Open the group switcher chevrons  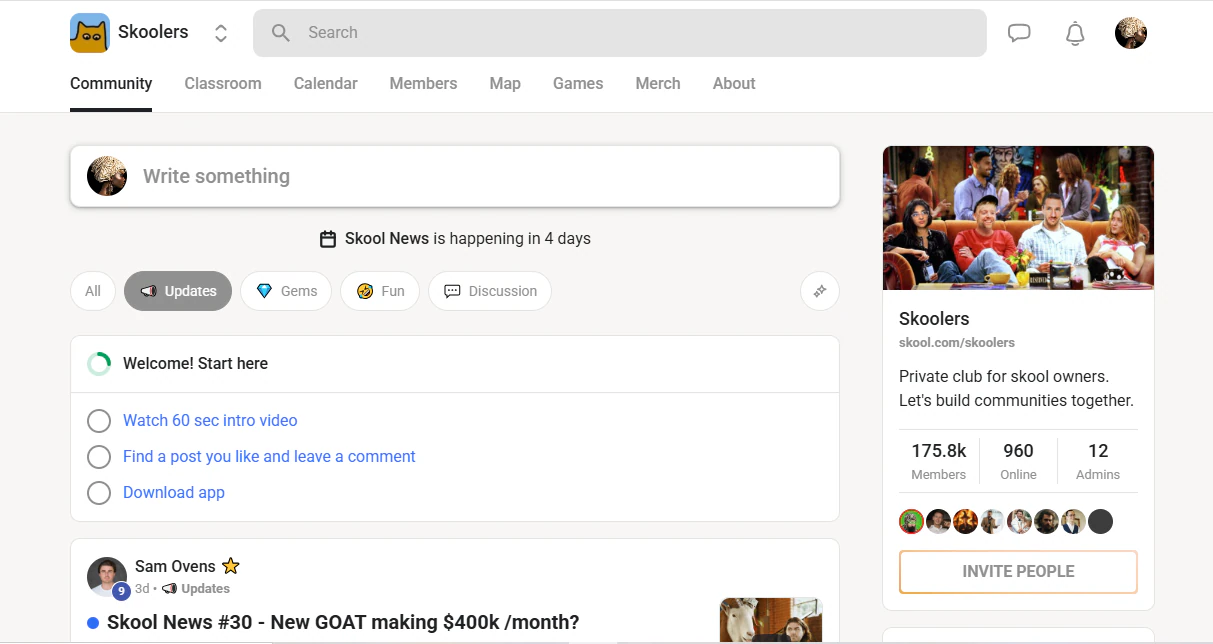221,33
